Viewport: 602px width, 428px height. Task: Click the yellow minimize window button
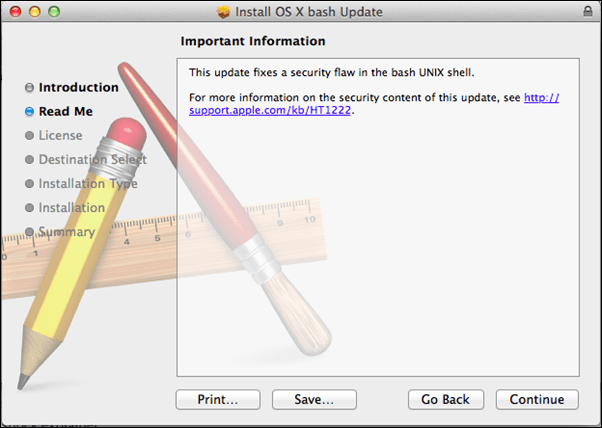tap(35, 12)
